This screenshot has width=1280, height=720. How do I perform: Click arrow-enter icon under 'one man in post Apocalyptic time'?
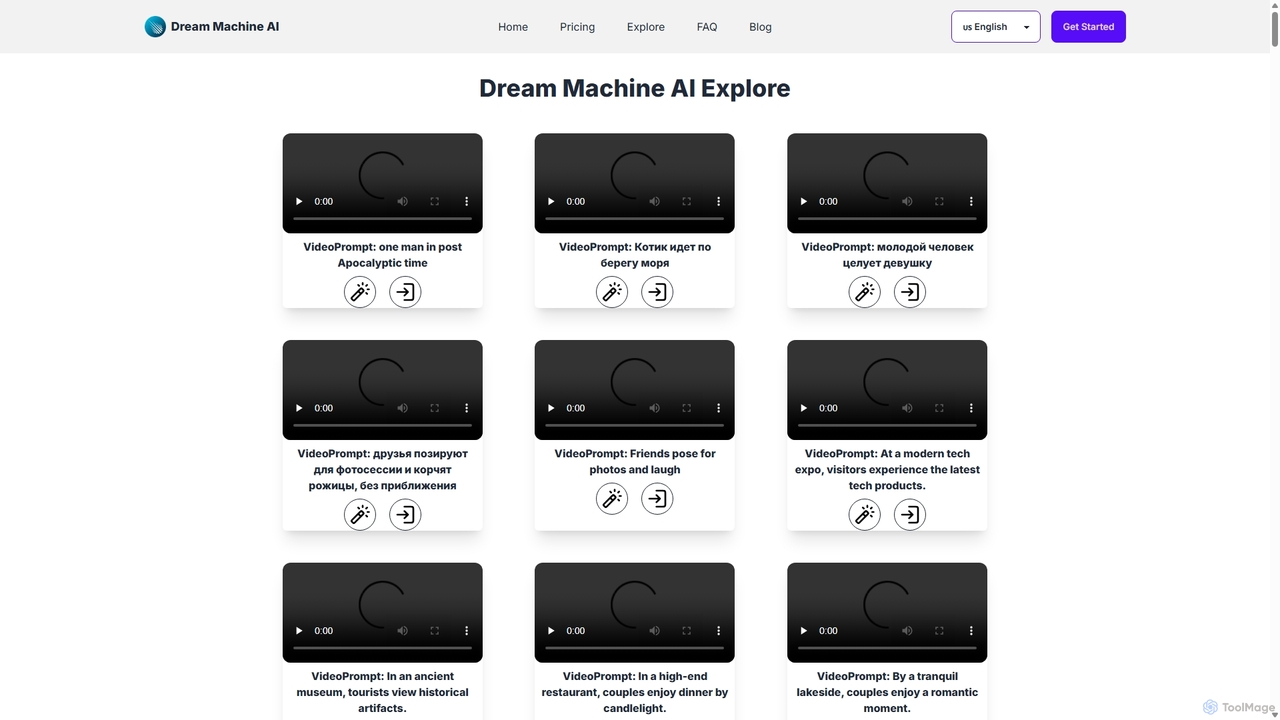[x=405, y=292]
